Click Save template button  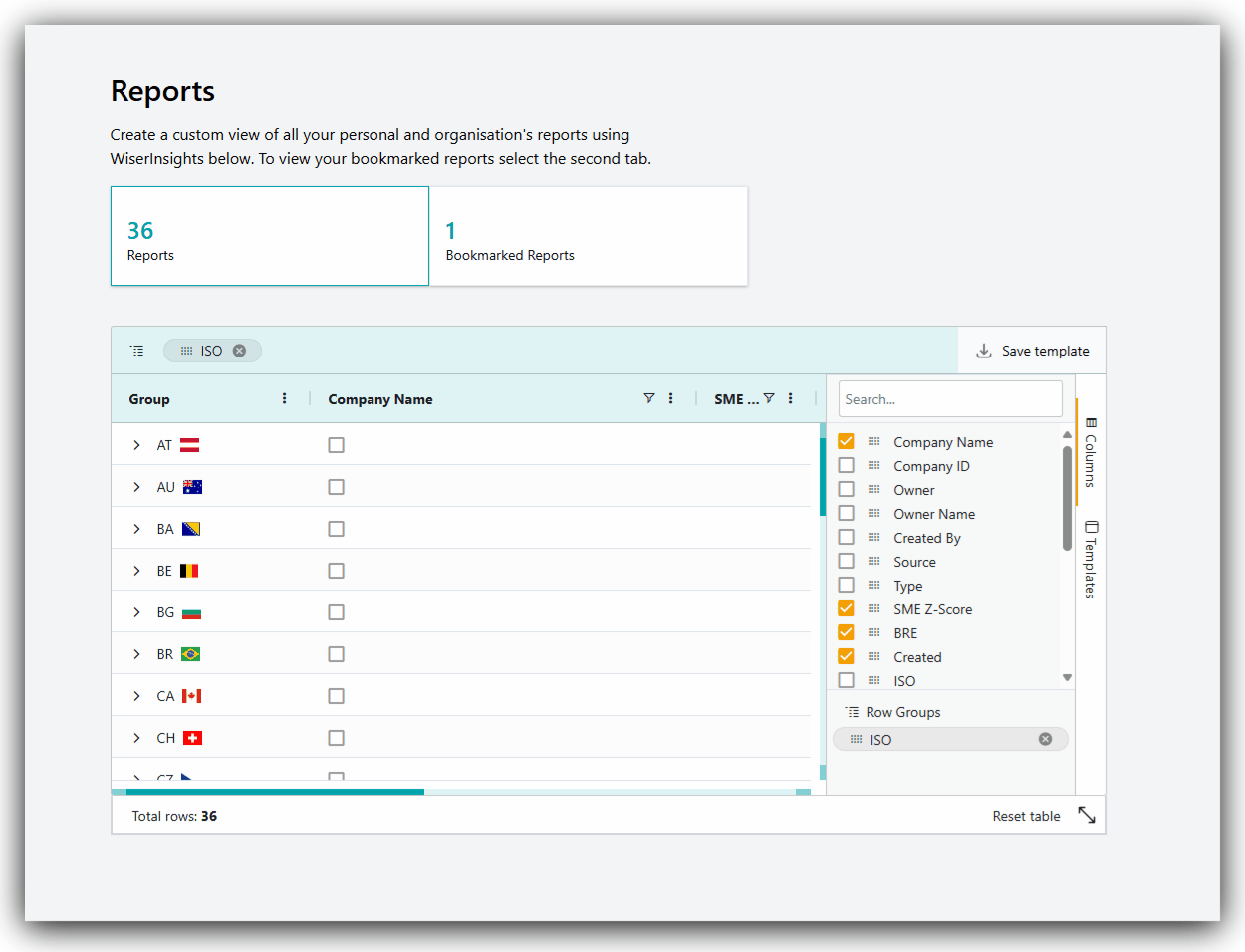pyautogui.click(x=1032, y=351)
